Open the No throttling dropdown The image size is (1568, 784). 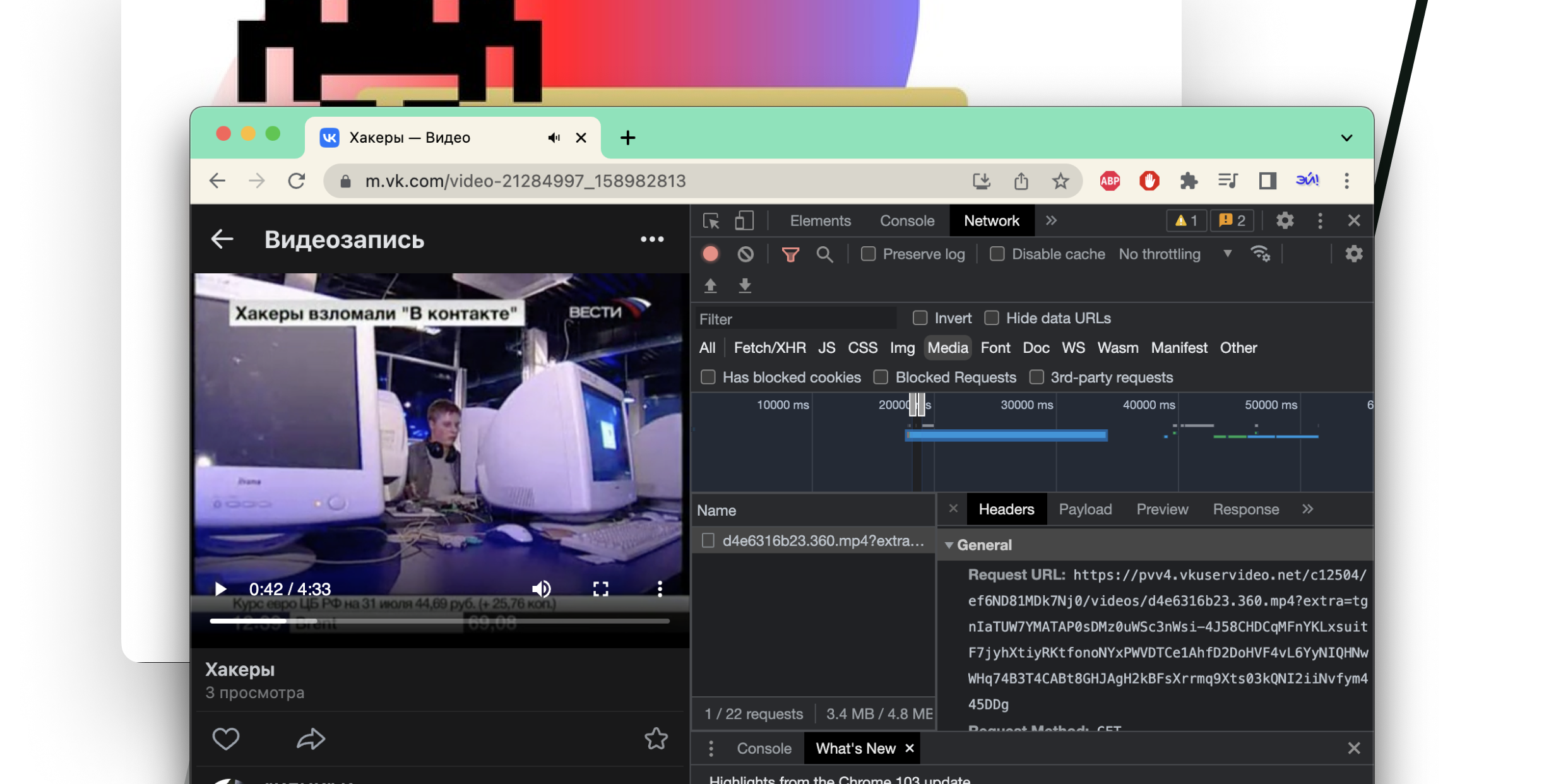[x=1175, y=254]
